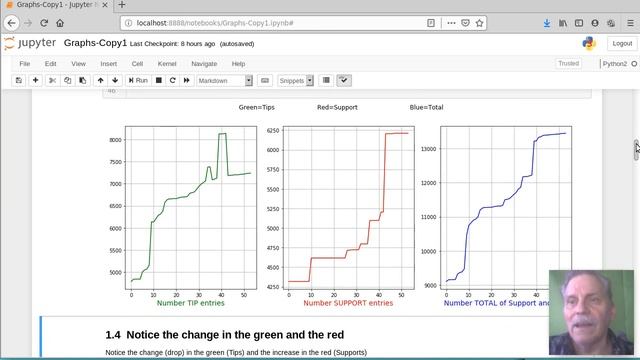Viewport: 640px width, 360px height.
Task: Toggle reader view icon in address bar
Action: point(431,23)
